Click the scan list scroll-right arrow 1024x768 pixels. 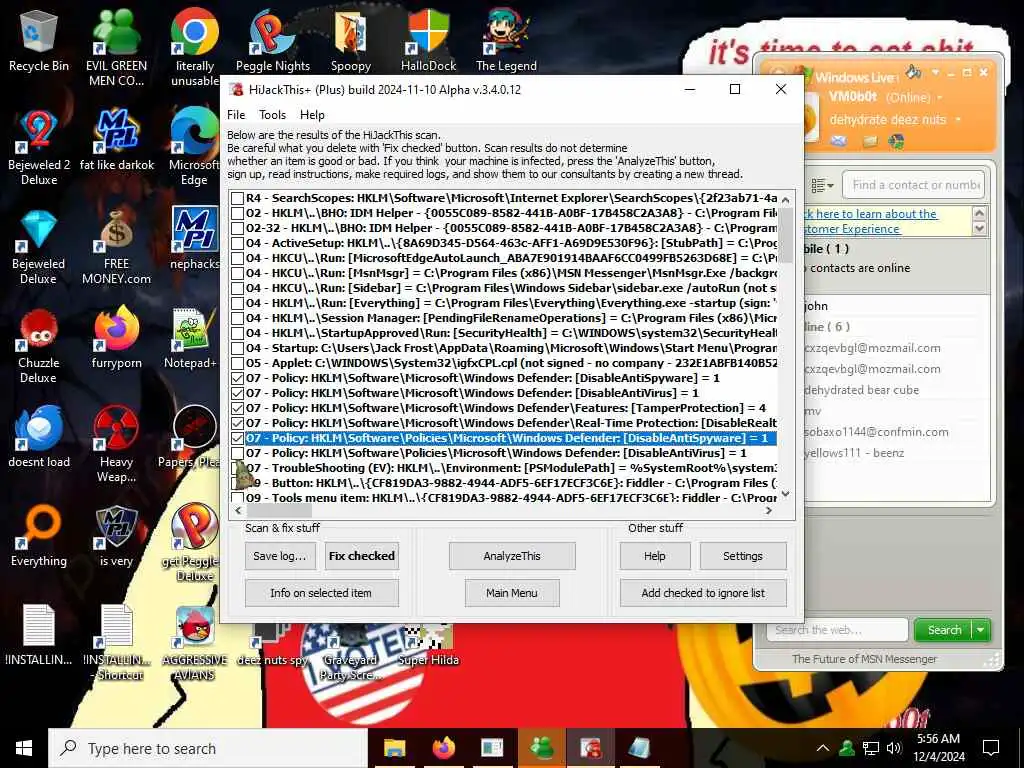tap(769, 511)
